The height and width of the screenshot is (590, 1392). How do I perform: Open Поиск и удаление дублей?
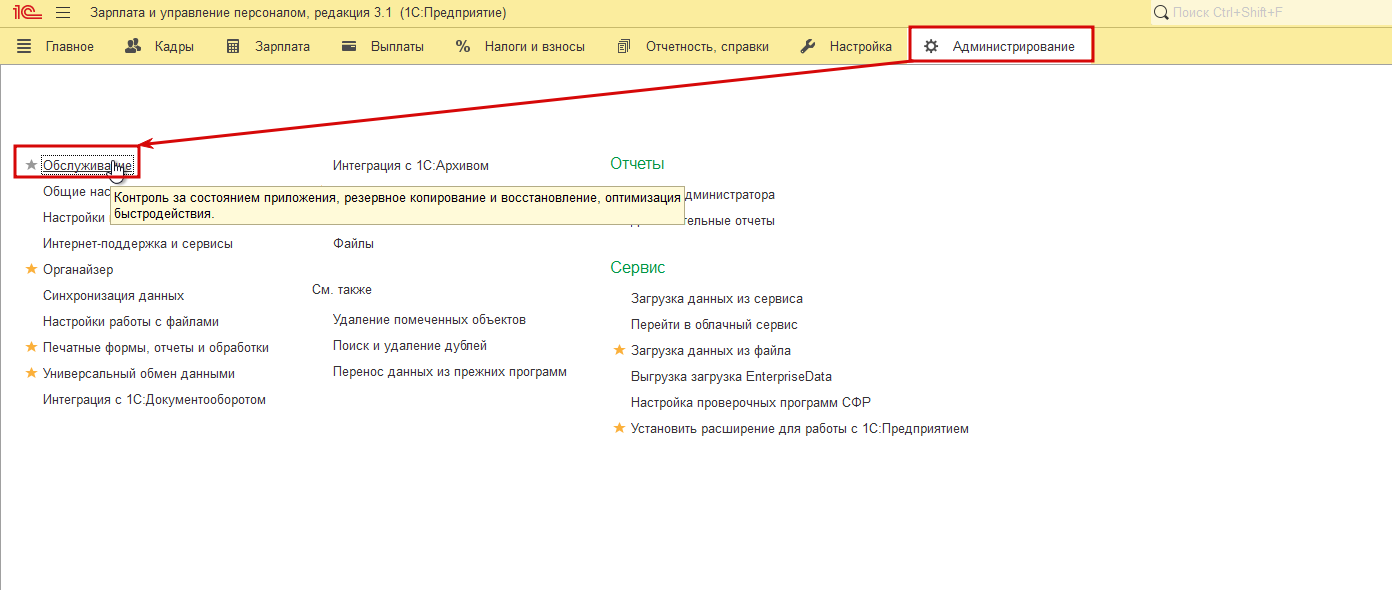tap(410, 346)
